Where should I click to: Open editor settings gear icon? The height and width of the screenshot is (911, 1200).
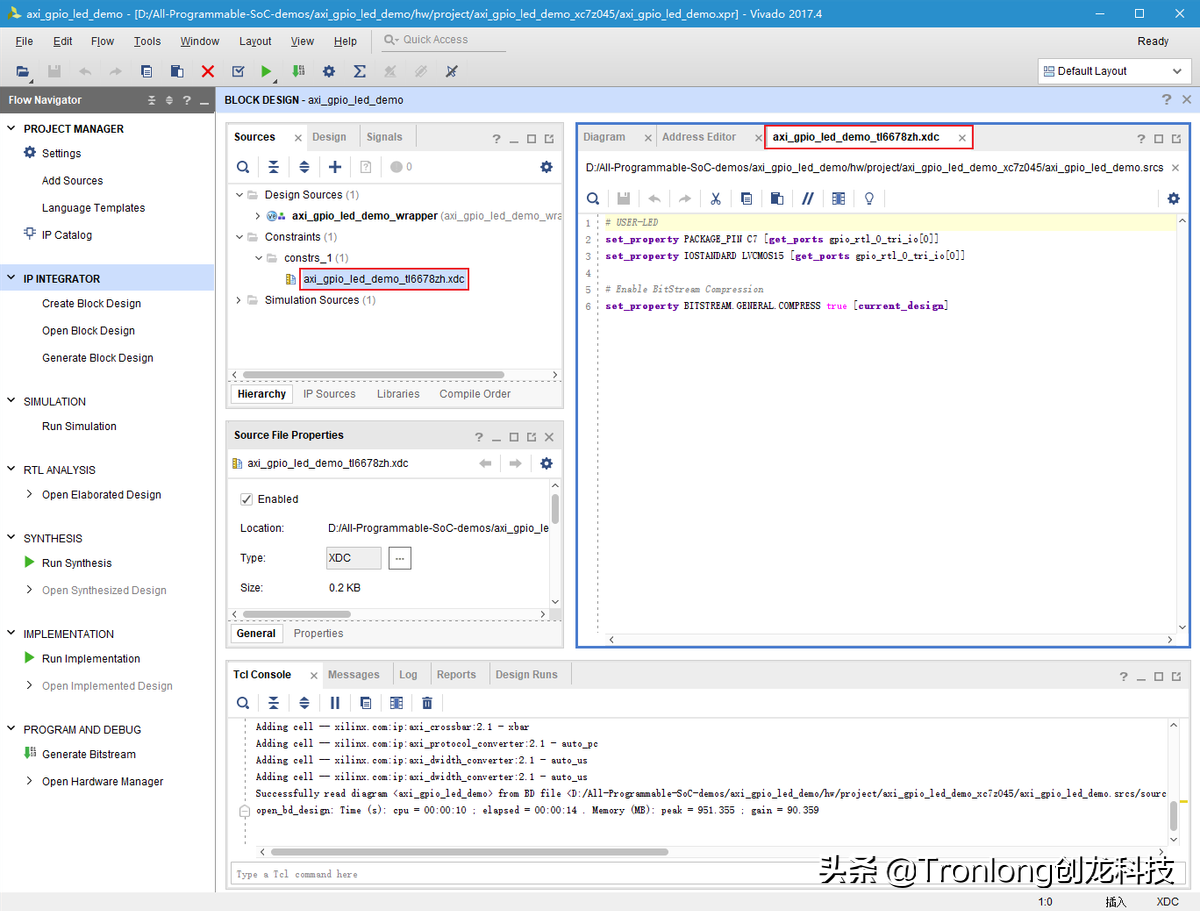pos(1174,199)
